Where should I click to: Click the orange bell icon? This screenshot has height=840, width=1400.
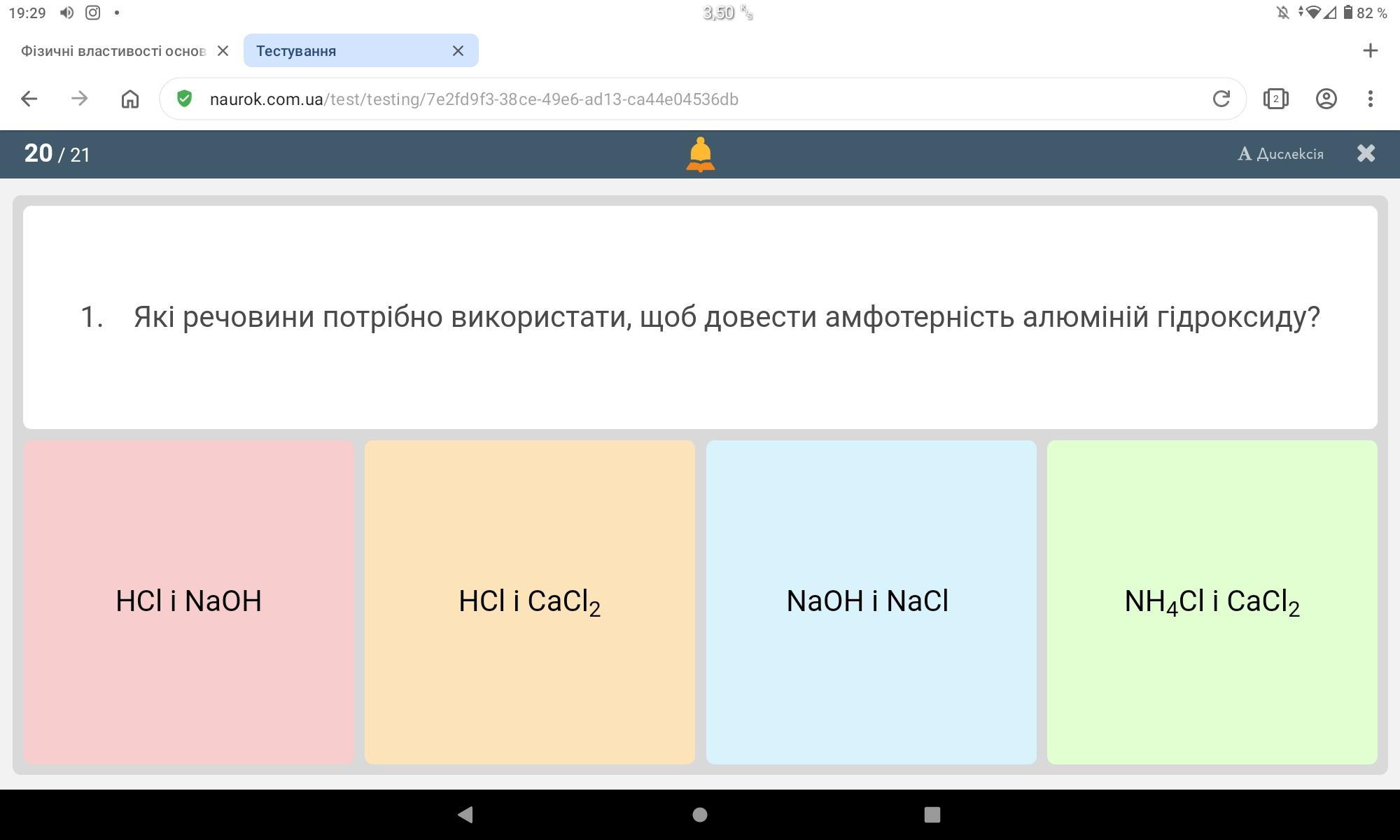tap(700, 154)
